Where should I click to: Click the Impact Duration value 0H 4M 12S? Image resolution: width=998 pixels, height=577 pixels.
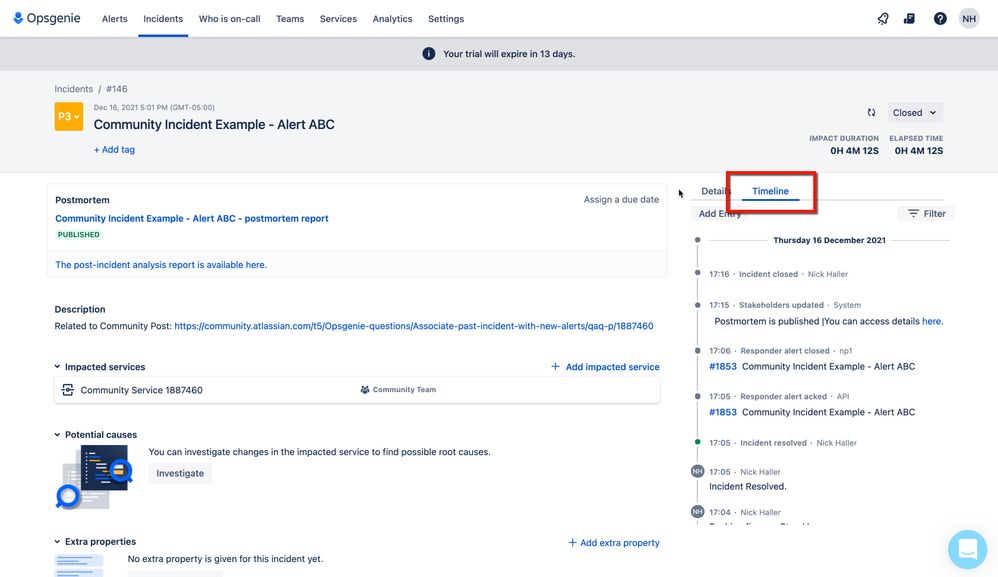[854, 151]
